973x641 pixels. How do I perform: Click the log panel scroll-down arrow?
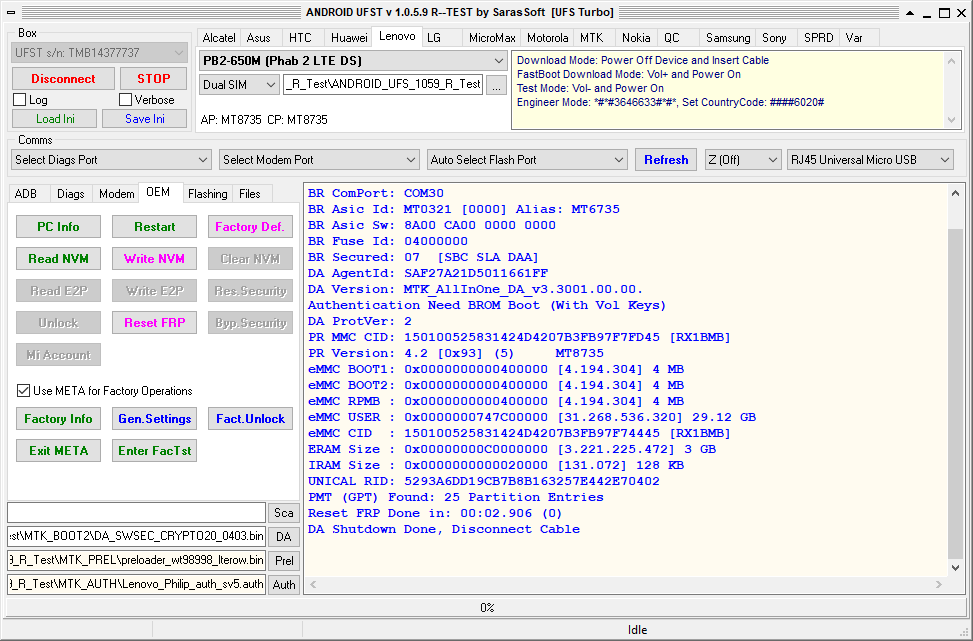(956, 568)
